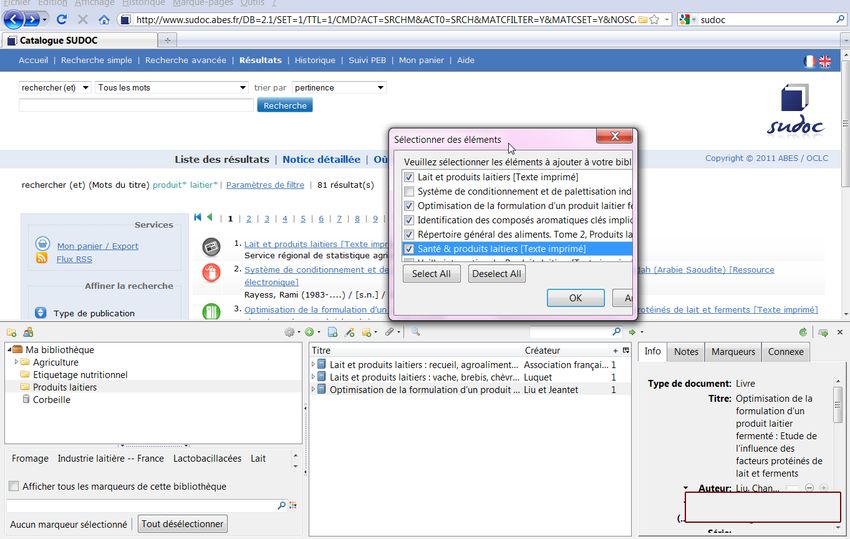Image resolution: width=850 pixels, height=539 pixels.
Task: Open the 'Tous les mots' dropdown
Action: click(172, 87)
